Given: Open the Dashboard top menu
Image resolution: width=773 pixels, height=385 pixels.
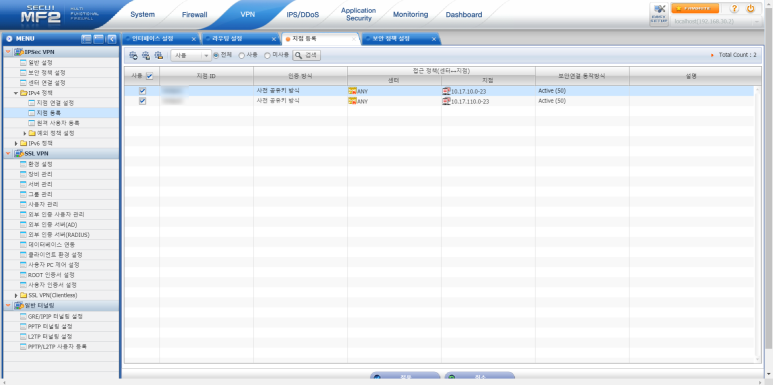Looking at the screenshot, I should [x=464, y=15].
